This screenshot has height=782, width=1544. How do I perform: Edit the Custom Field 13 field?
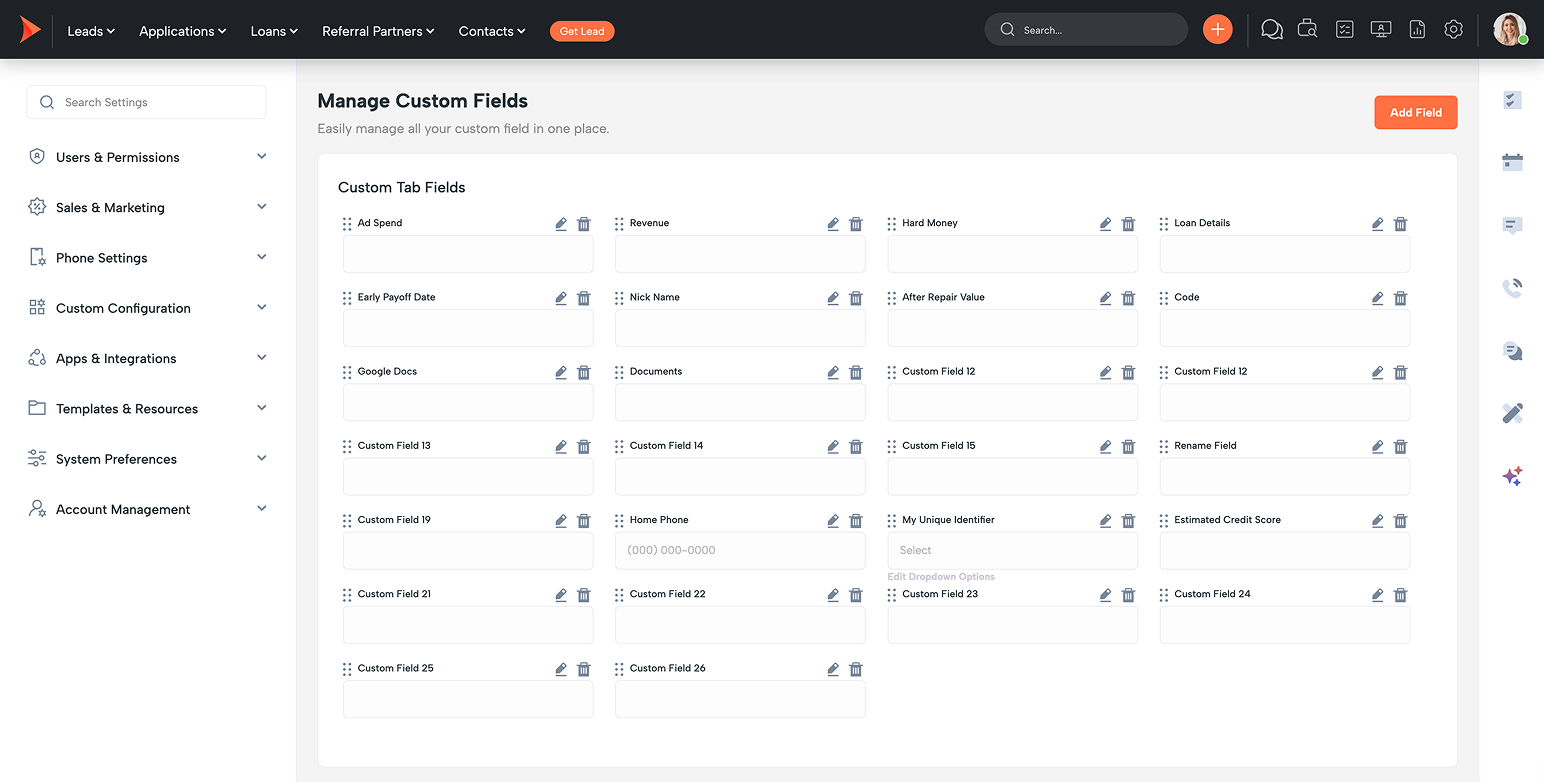pos(561,446)
